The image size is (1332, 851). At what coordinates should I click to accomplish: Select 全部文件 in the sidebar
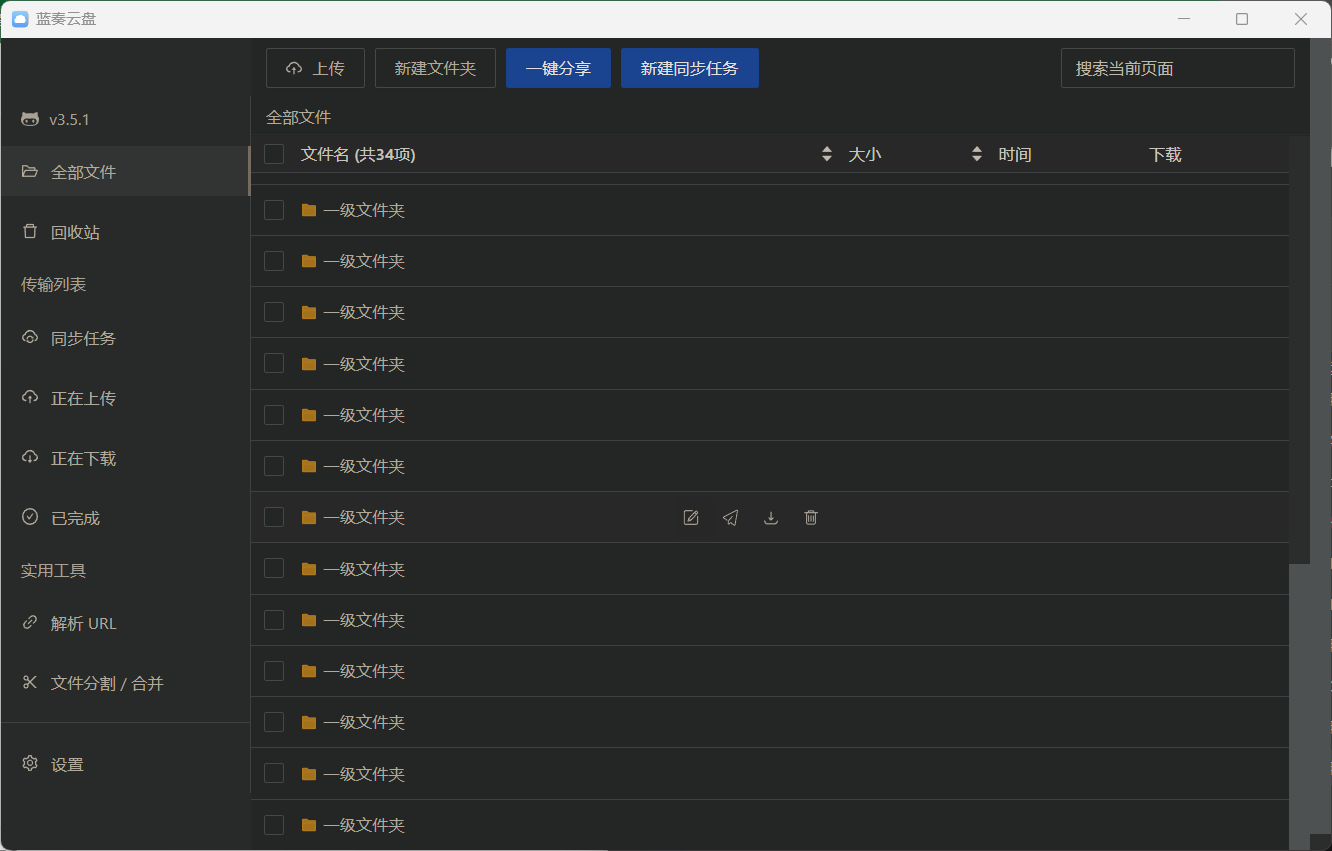(125, 172)
